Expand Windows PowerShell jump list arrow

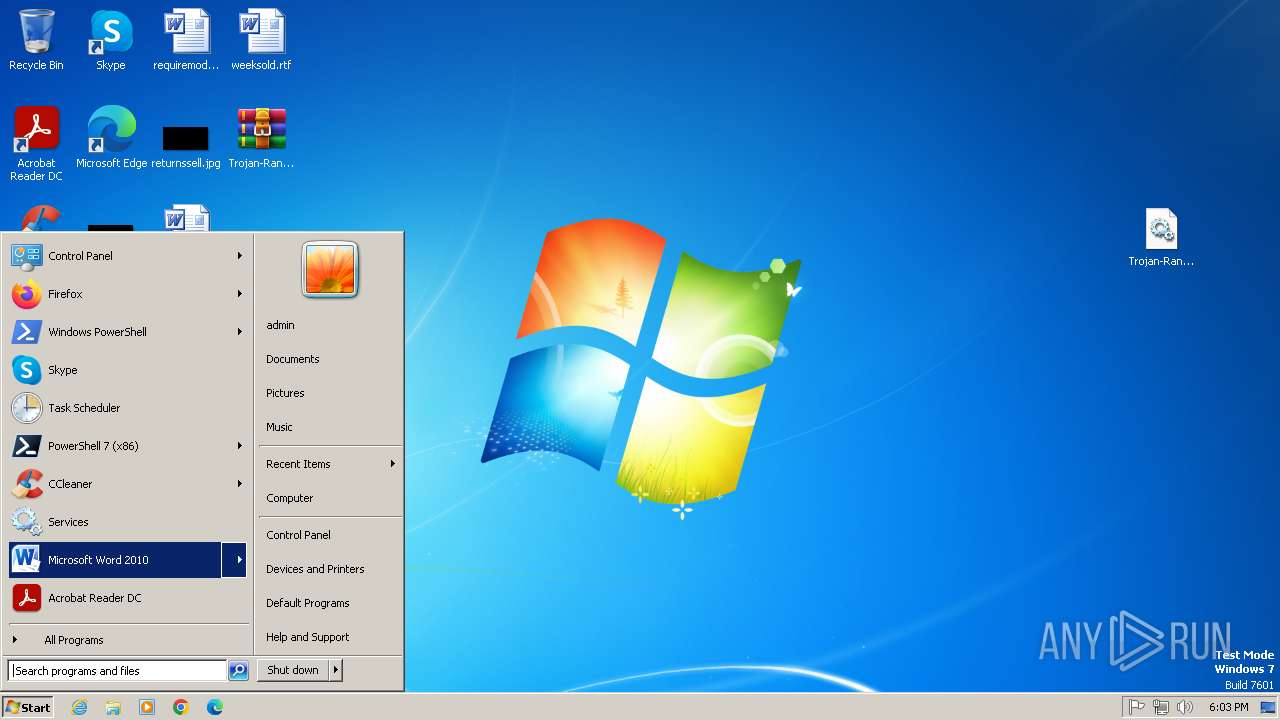coord(239,332)
